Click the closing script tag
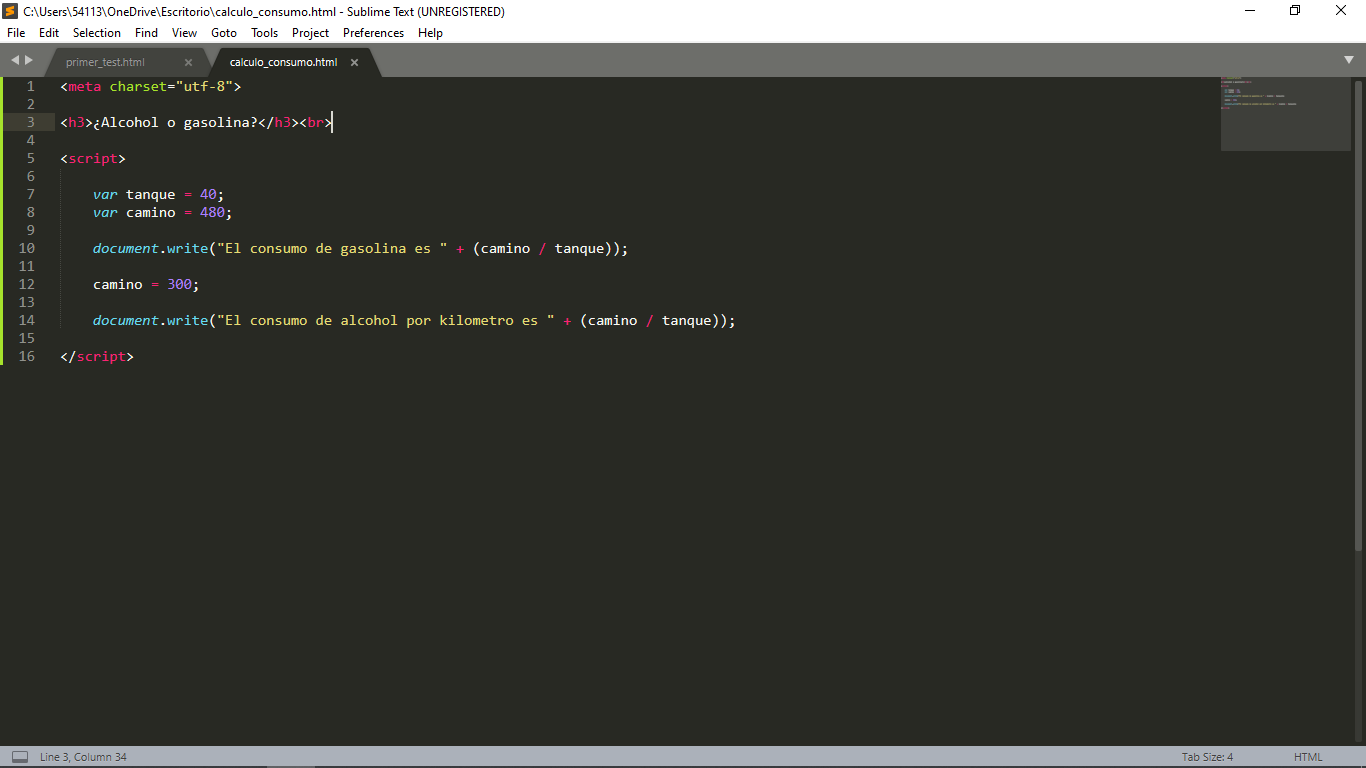The height and width of the screenshot is (768, 1366). pyautogui.click(x=97, y=356)
